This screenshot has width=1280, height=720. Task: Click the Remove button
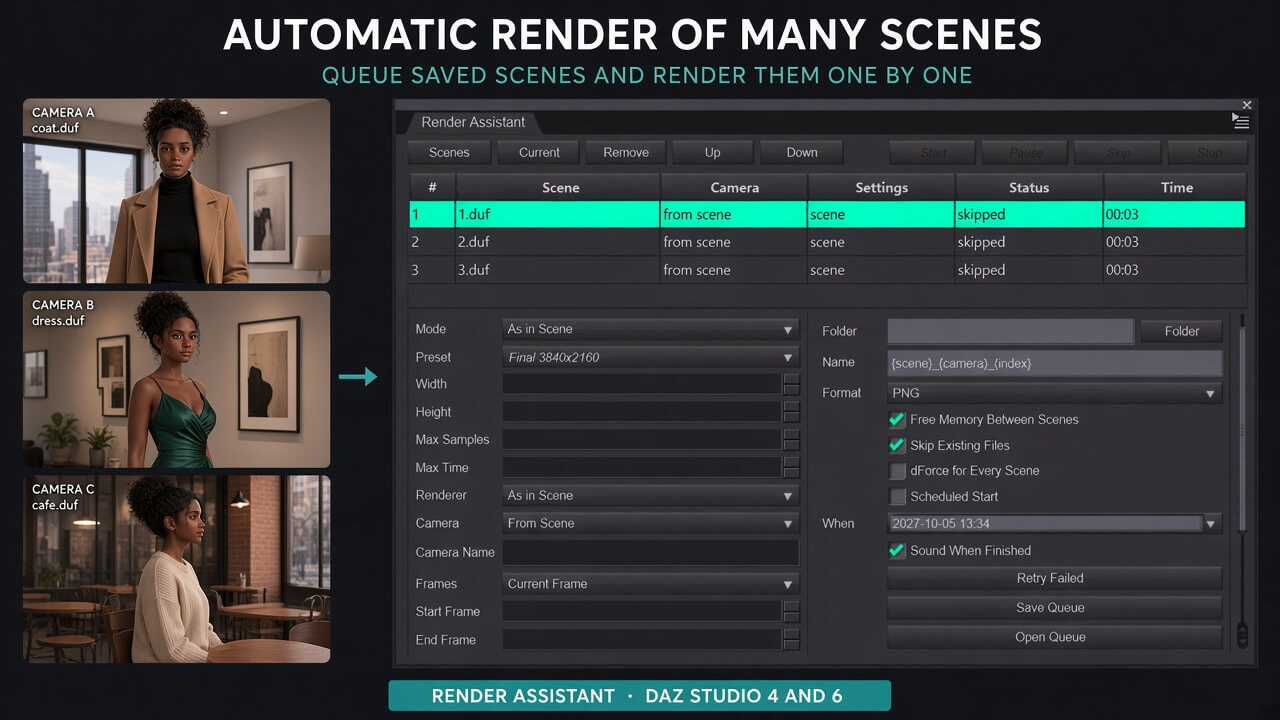point(626,152)
